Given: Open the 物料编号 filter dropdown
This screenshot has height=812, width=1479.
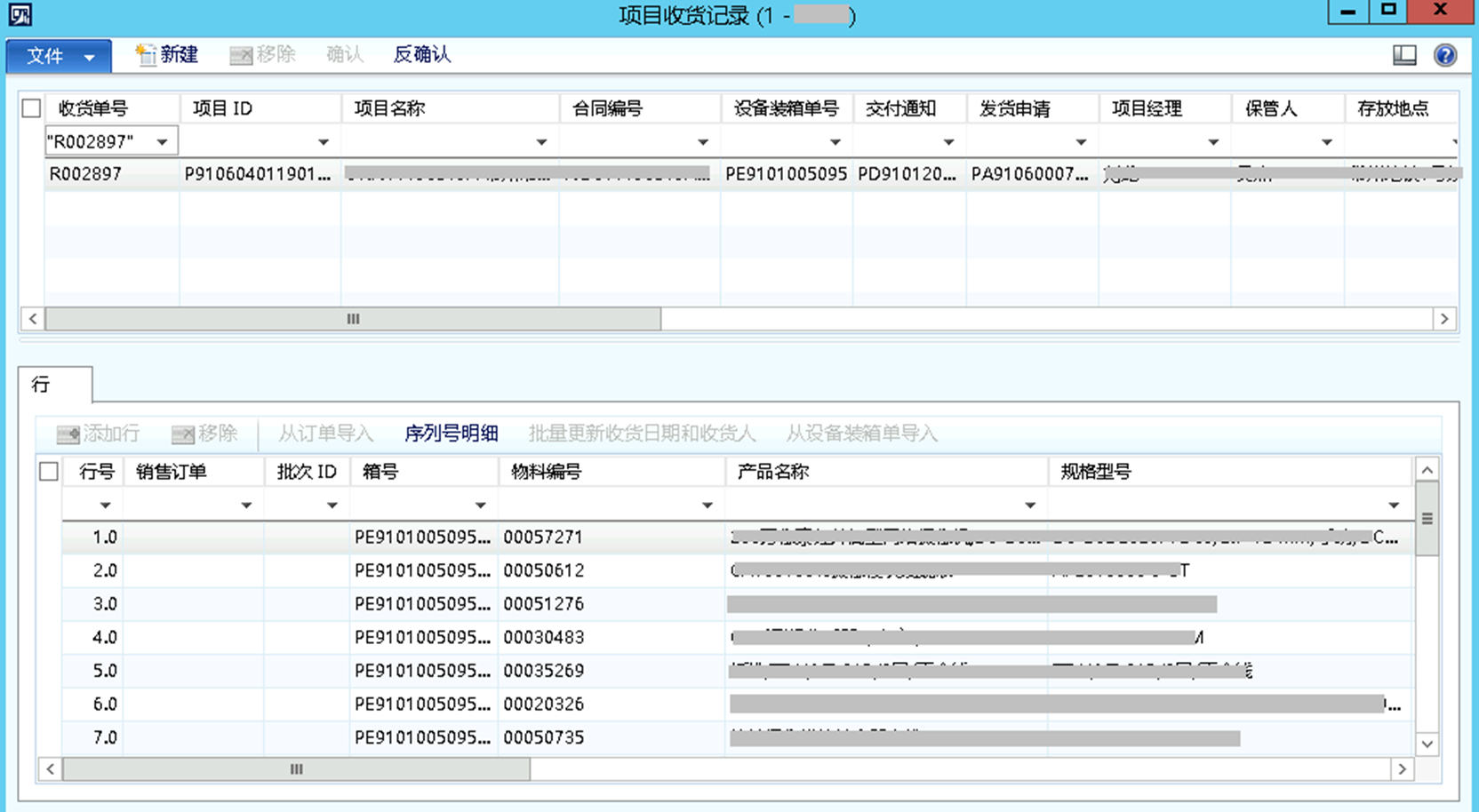Looking at the screenshot, I should [708, 505].
